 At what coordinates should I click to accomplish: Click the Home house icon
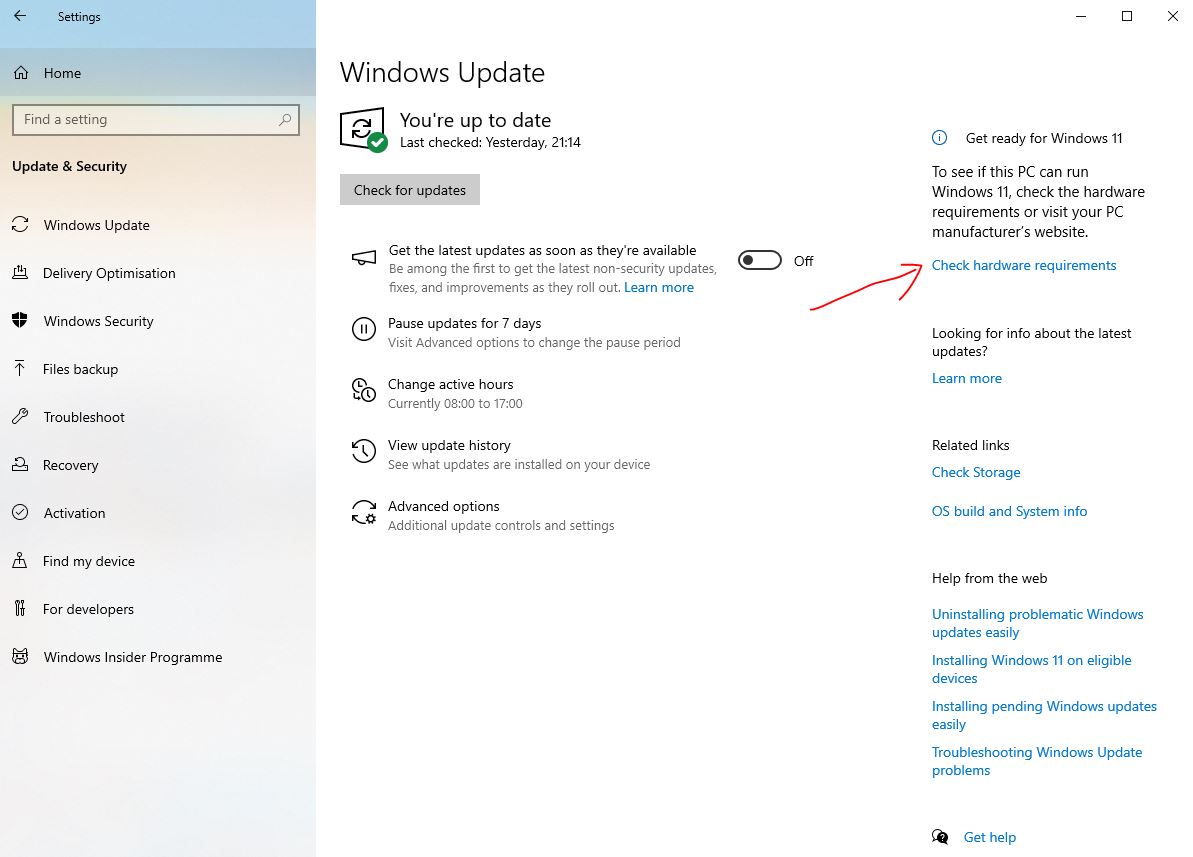click(x=21, y=73)
